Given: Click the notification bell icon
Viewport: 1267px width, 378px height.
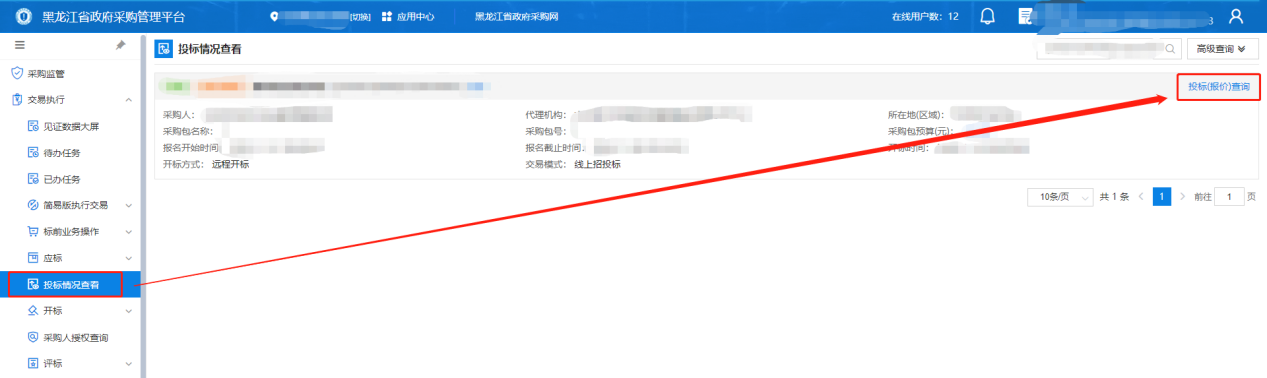Looking at the screenshot, I should (988, 16).
